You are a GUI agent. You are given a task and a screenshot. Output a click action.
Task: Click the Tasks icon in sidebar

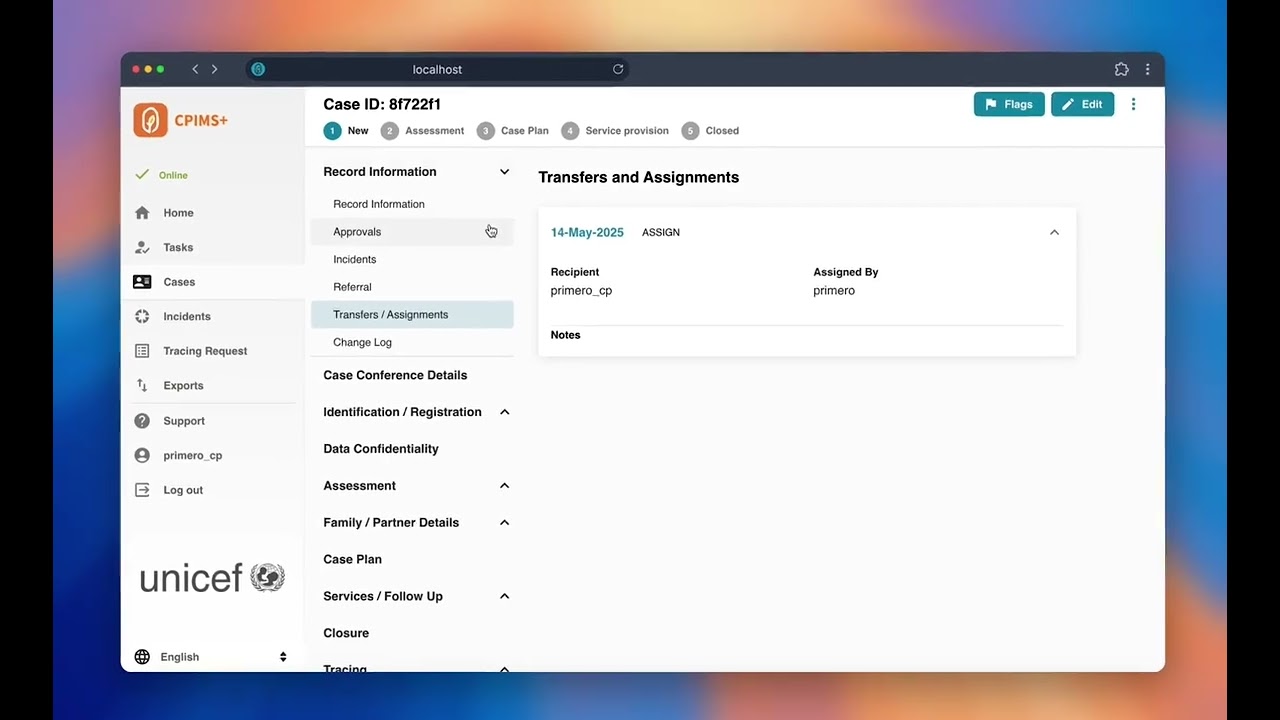[x=142, y=247]
